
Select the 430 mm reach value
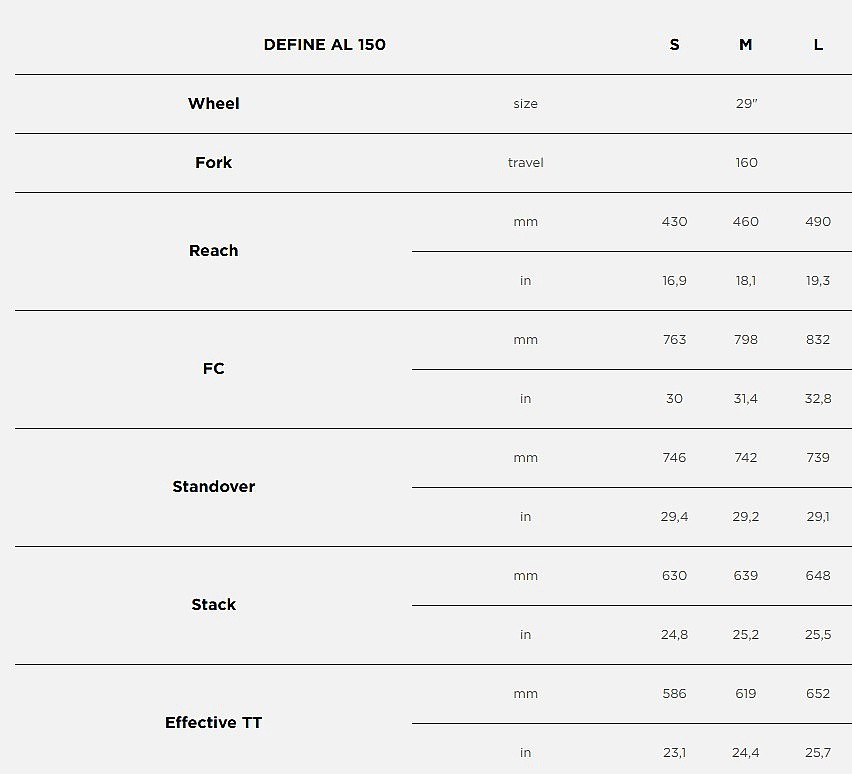(674, 221)
